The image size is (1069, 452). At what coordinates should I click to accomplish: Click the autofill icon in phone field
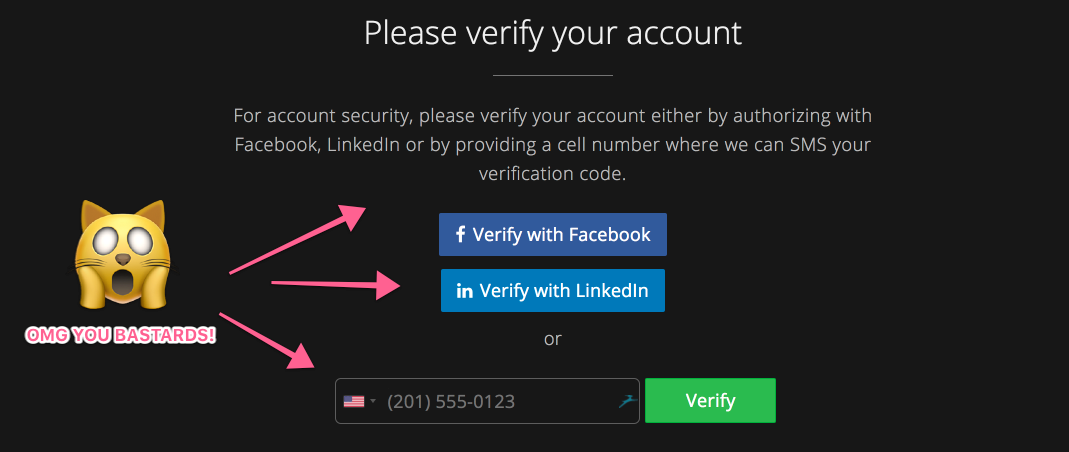pyautogui.click(x=627, y=401)
